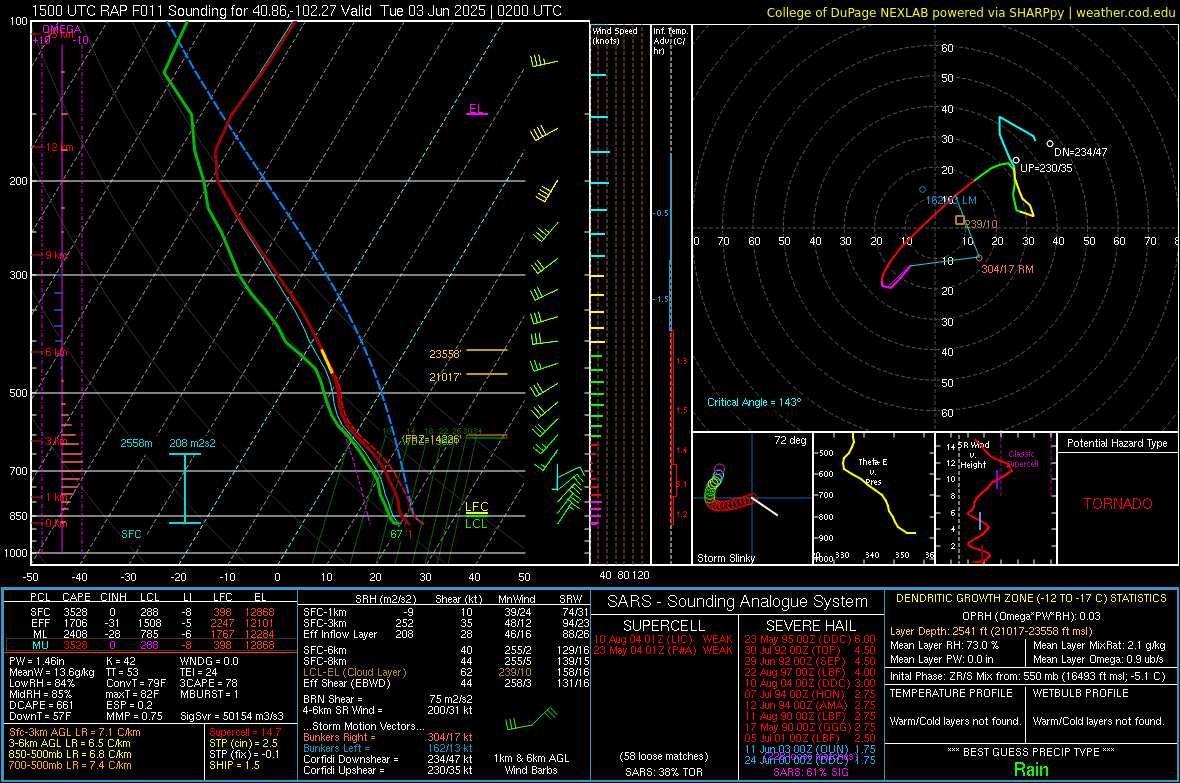The height and width of the screenshot is (783, 1180).
Task: Click 'Sfc-3km AGL LR = 7.1 C/km'
Action: [x=75, y=733]
